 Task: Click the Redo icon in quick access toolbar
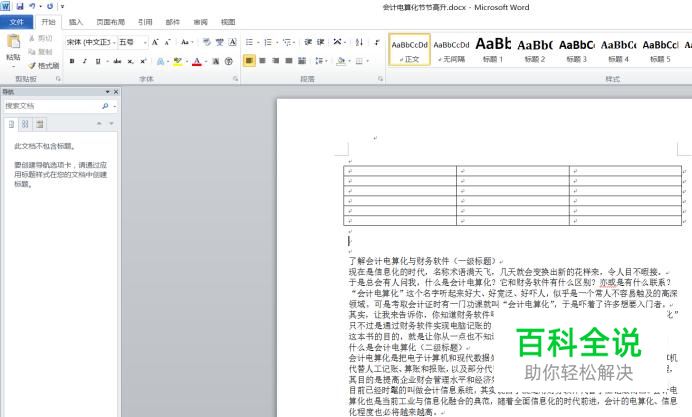coord(50,6)
